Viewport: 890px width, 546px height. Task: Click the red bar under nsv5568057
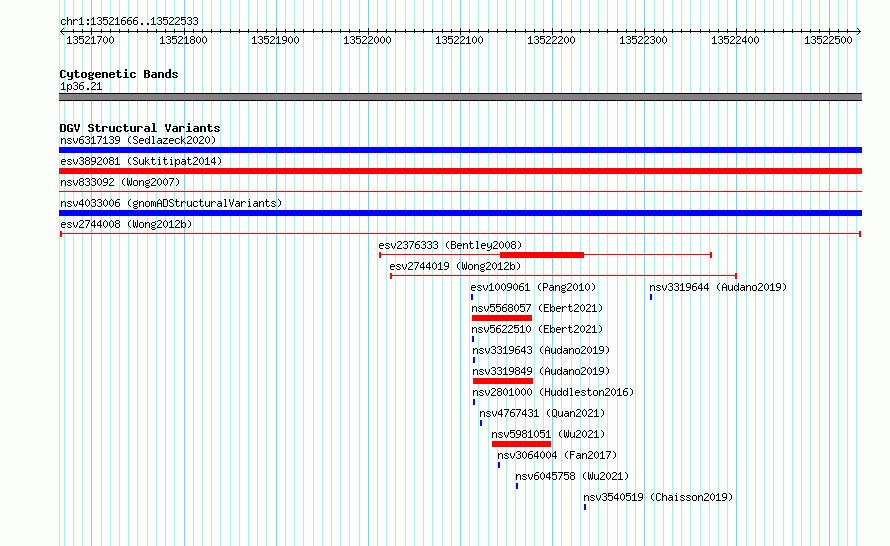(502, 318)
